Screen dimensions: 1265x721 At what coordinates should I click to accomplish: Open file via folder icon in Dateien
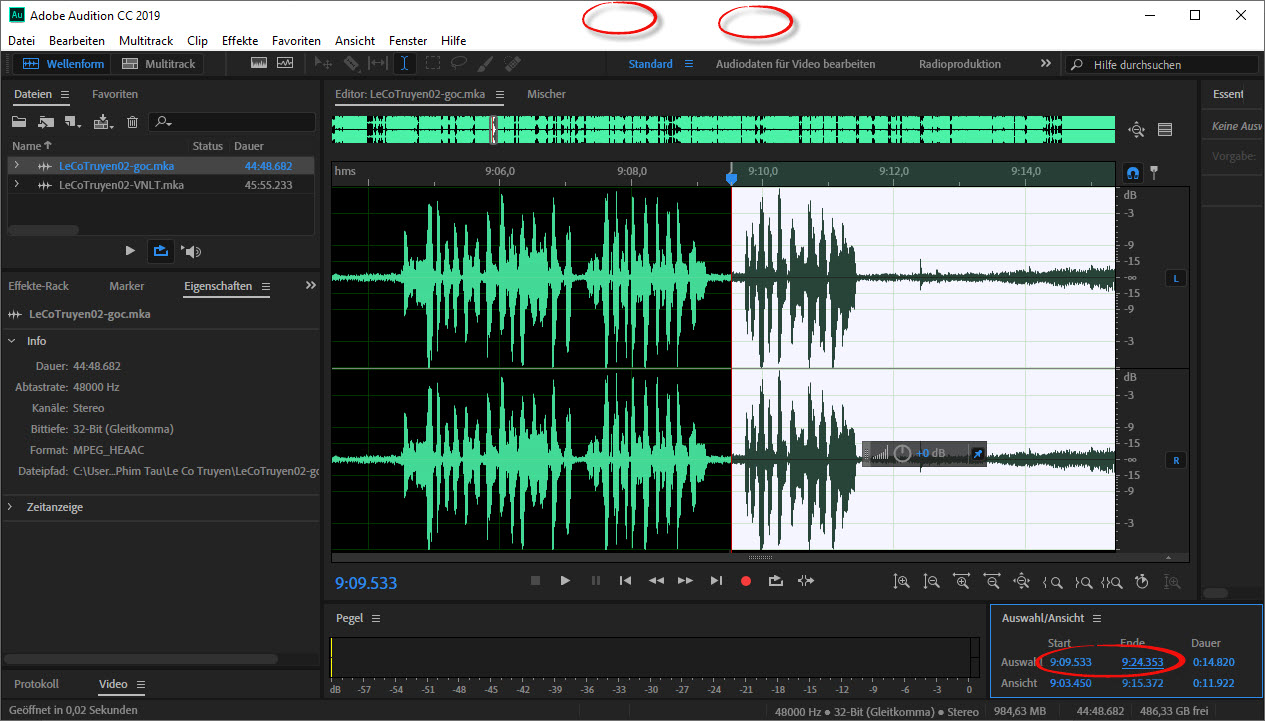[x=19, y=122]
